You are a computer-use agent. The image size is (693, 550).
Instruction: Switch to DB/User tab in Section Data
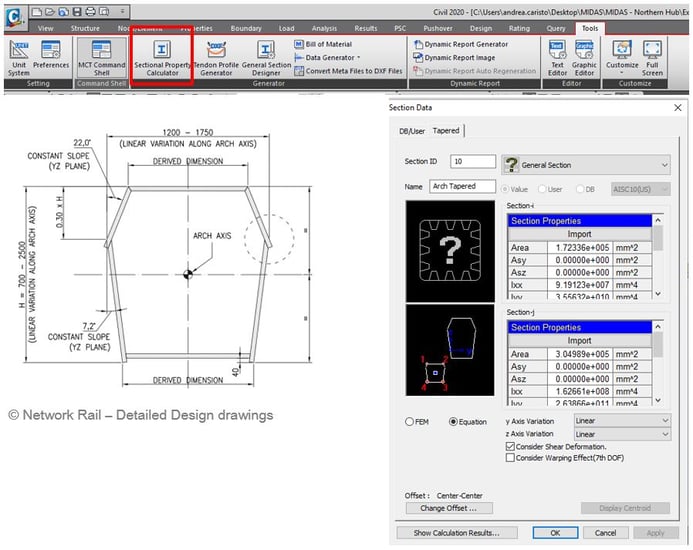(x=412, y=131)
